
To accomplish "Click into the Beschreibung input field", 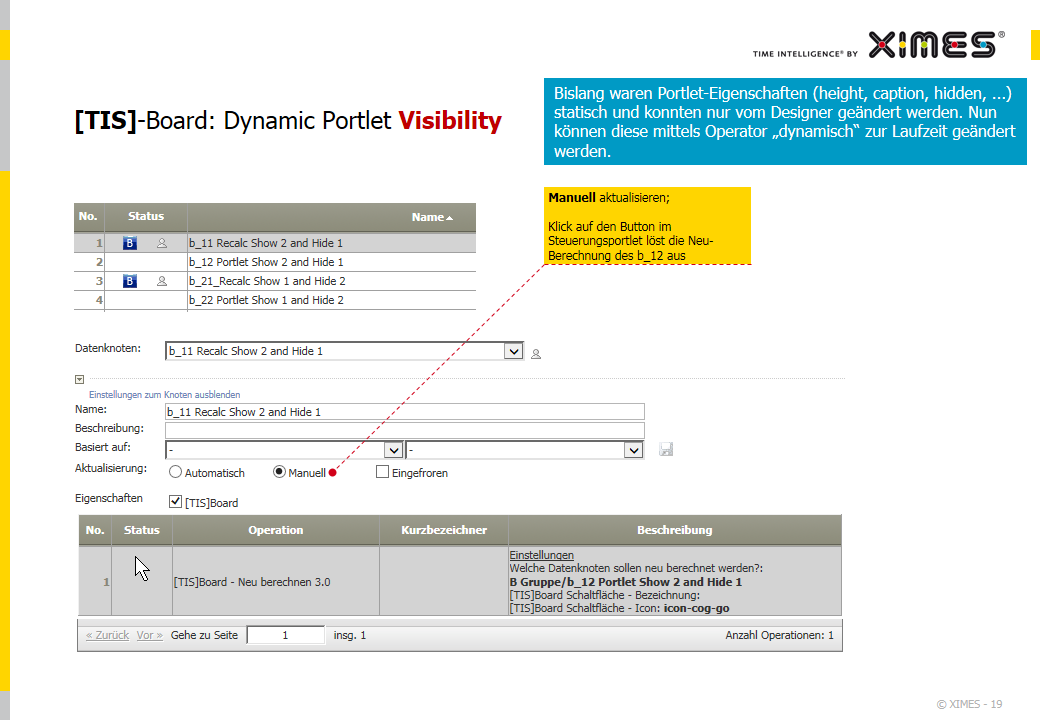I will (405, 430).
